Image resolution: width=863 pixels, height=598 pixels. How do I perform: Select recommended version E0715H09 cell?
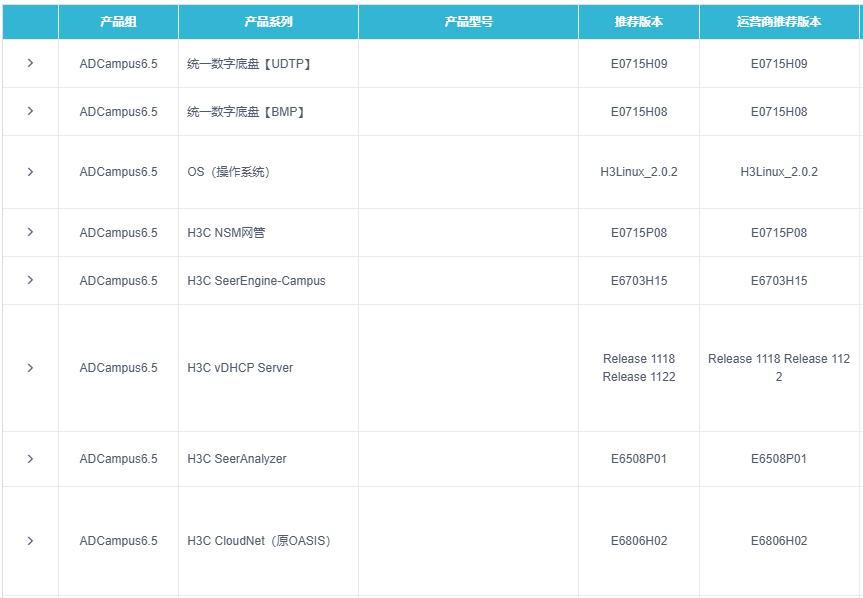tap(639, 64)
